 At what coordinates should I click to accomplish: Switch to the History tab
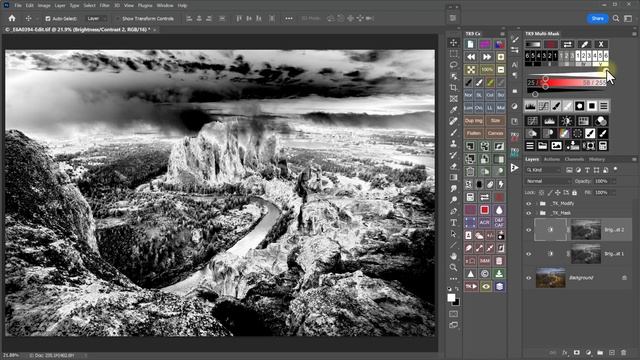(x=597, y=159)
